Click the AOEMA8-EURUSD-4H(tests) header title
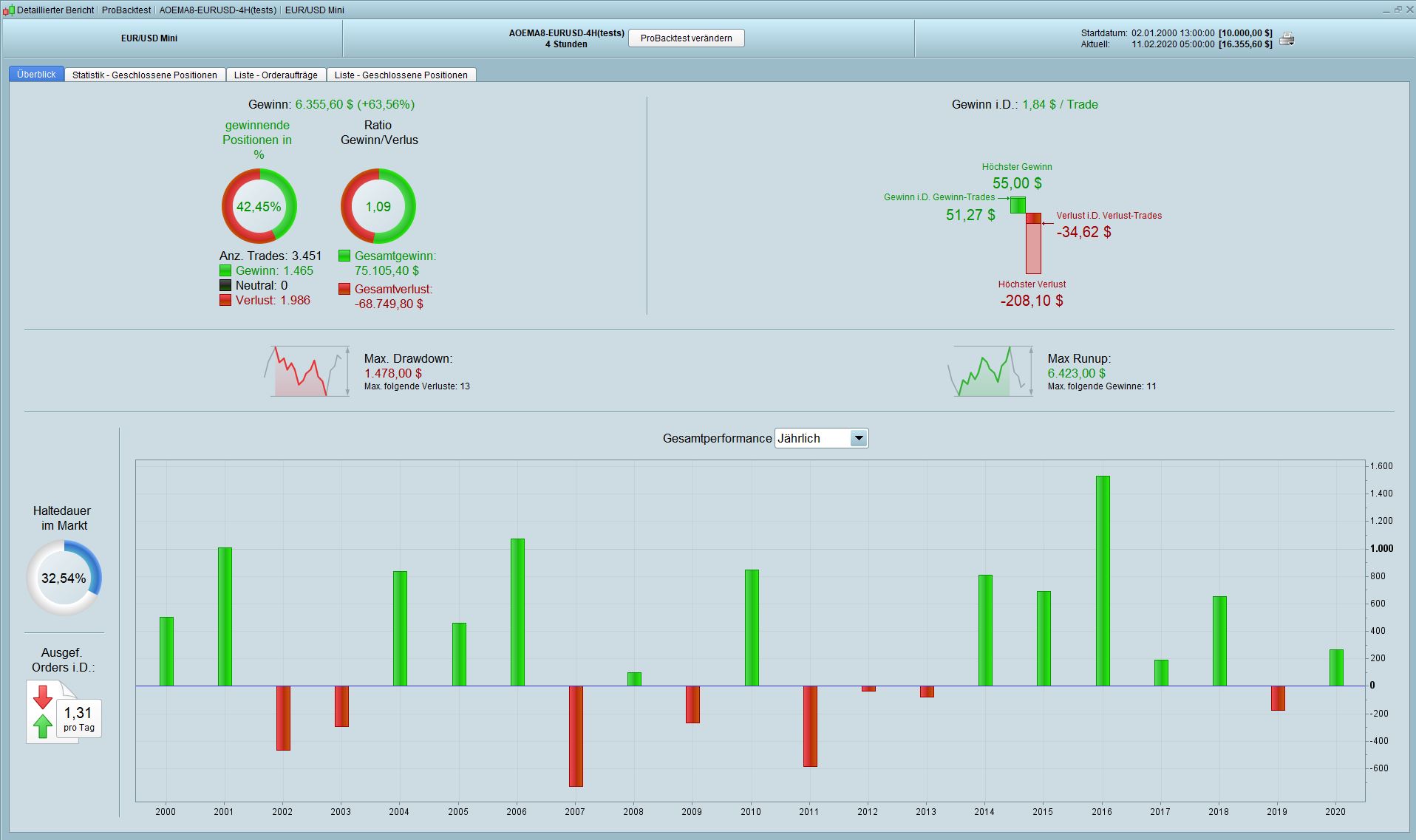 click(x=566, y=33)
